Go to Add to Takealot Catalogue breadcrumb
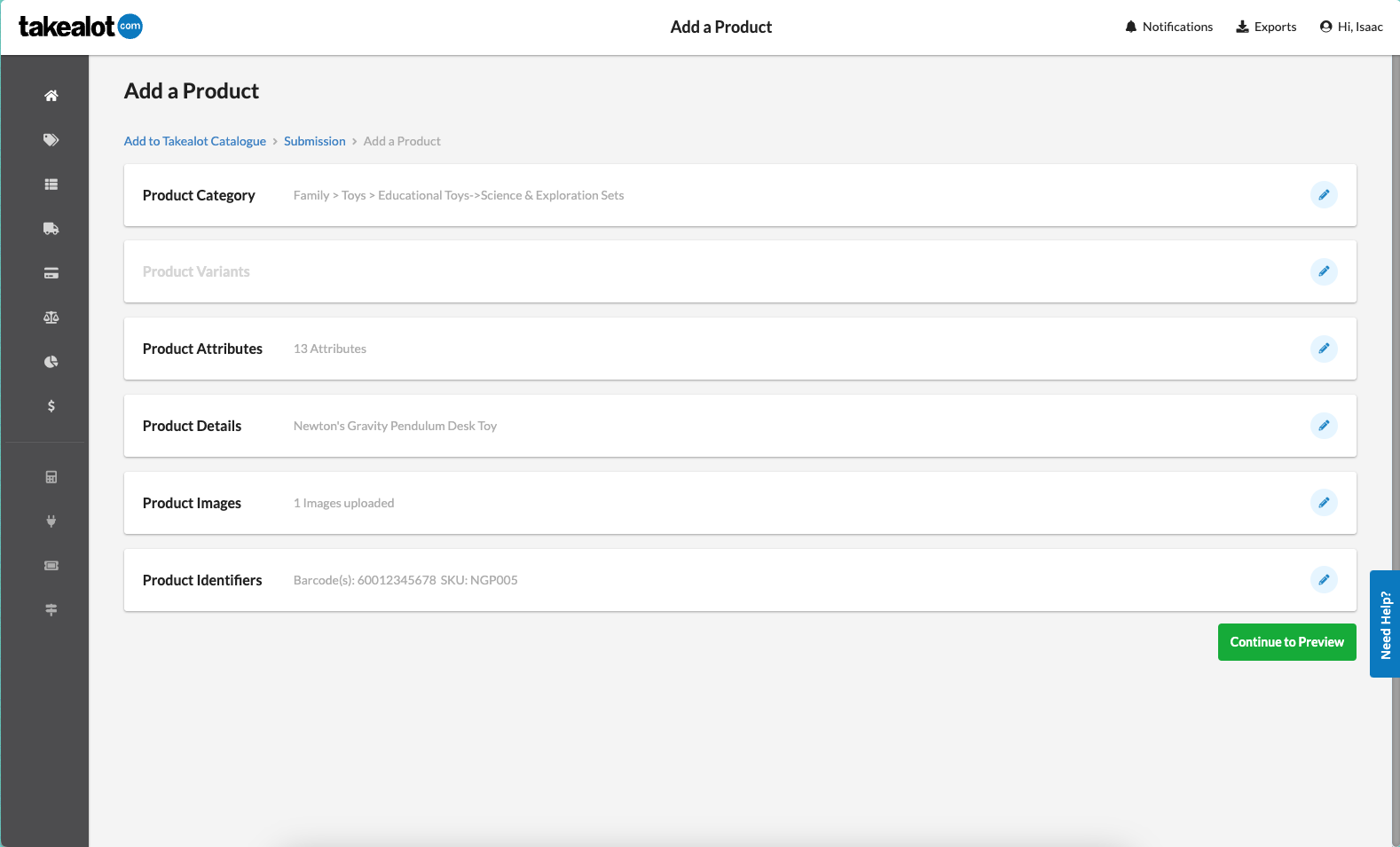This screenshot has width=1400, height=847. [x=195, y=141]
